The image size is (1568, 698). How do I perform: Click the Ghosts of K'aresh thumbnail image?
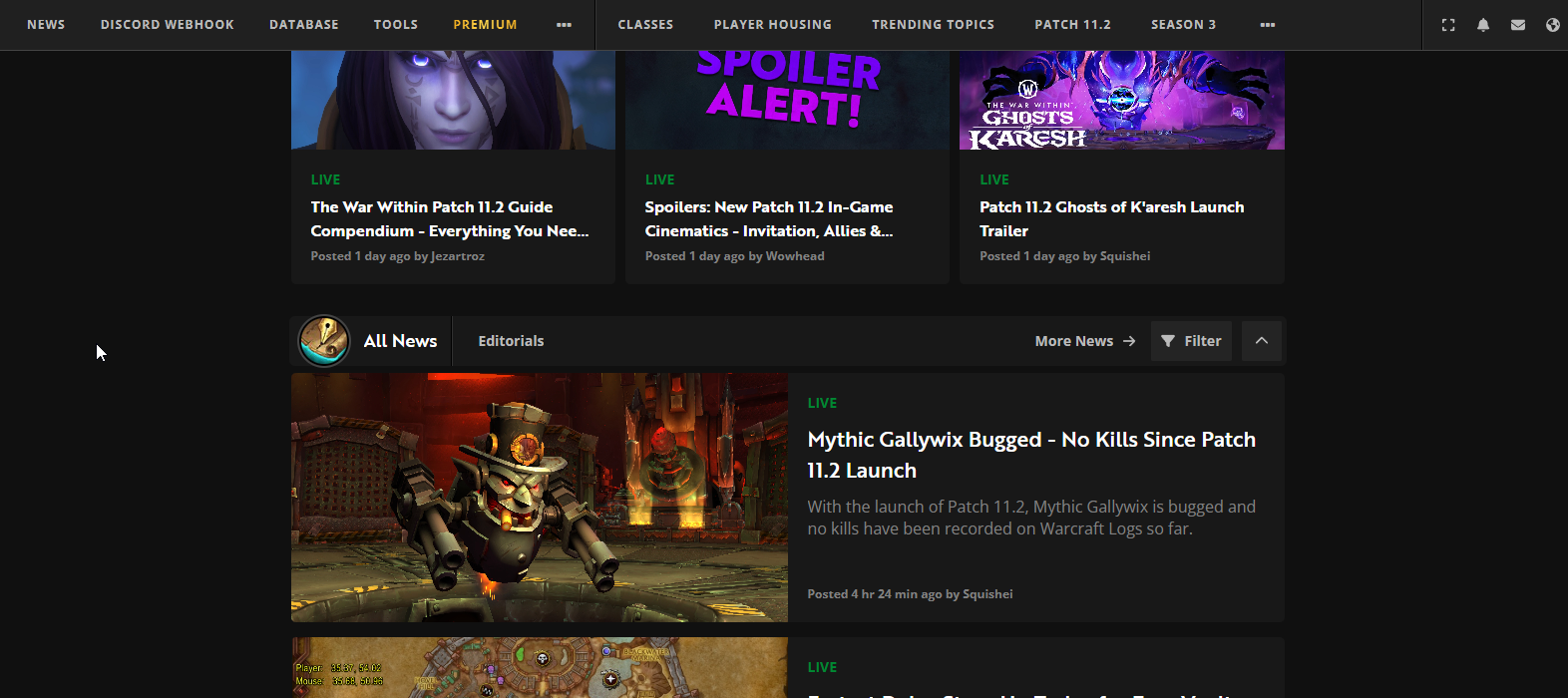click(1122, 100)
